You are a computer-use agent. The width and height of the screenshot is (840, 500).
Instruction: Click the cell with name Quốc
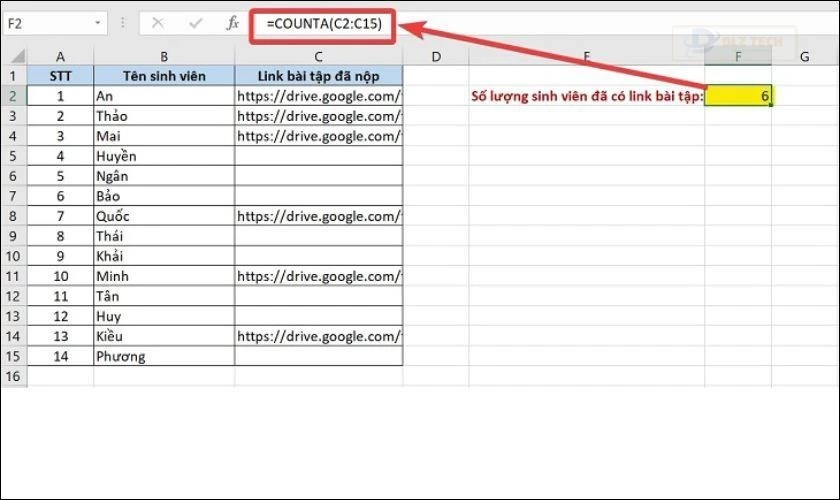[x=164, y=216]
